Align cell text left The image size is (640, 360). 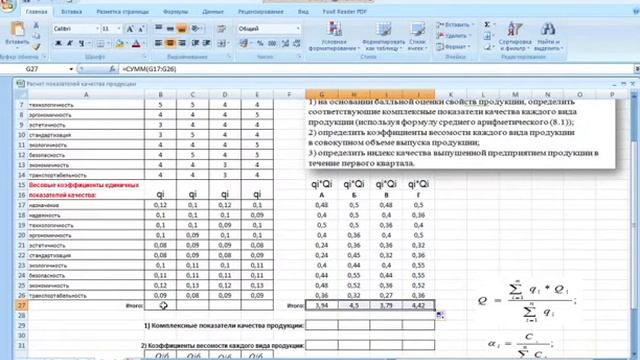point(158,43)
